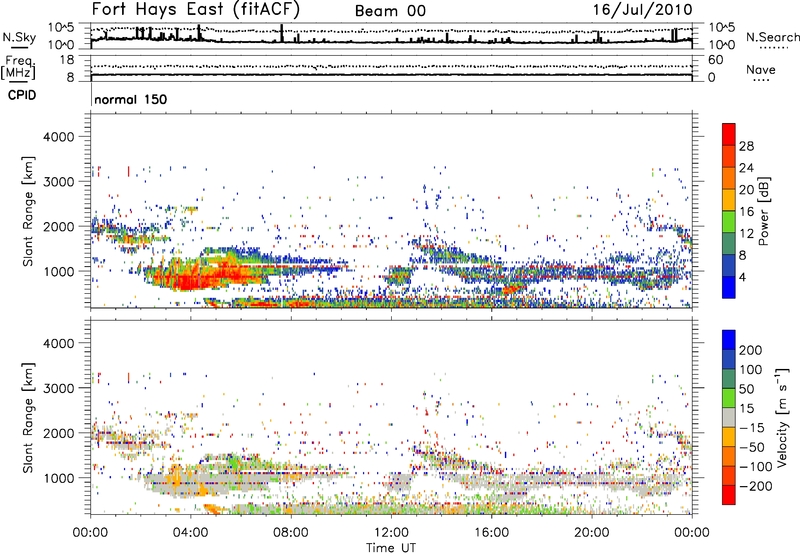Screen dimensions: 800x554
Task: Click the '100' Velocity colorbar value
Action: click(751, 370)
